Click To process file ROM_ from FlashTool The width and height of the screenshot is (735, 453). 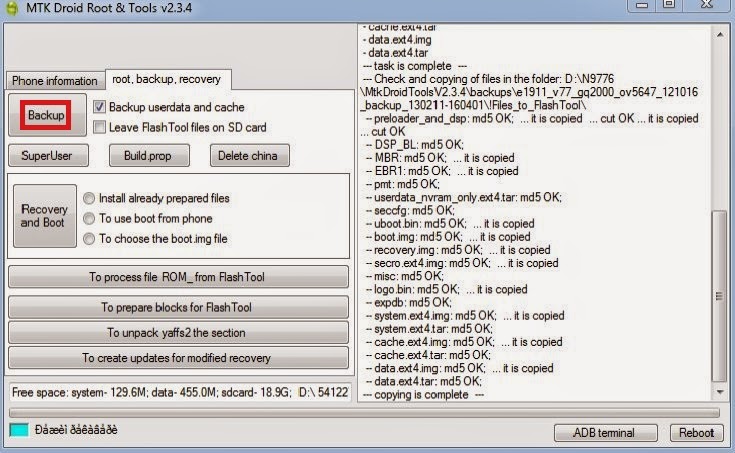point(178,277)
